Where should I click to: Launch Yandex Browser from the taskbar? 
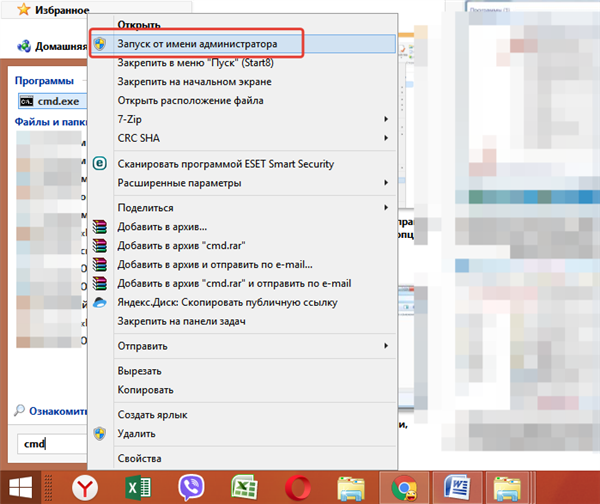(x=85, y=488)
